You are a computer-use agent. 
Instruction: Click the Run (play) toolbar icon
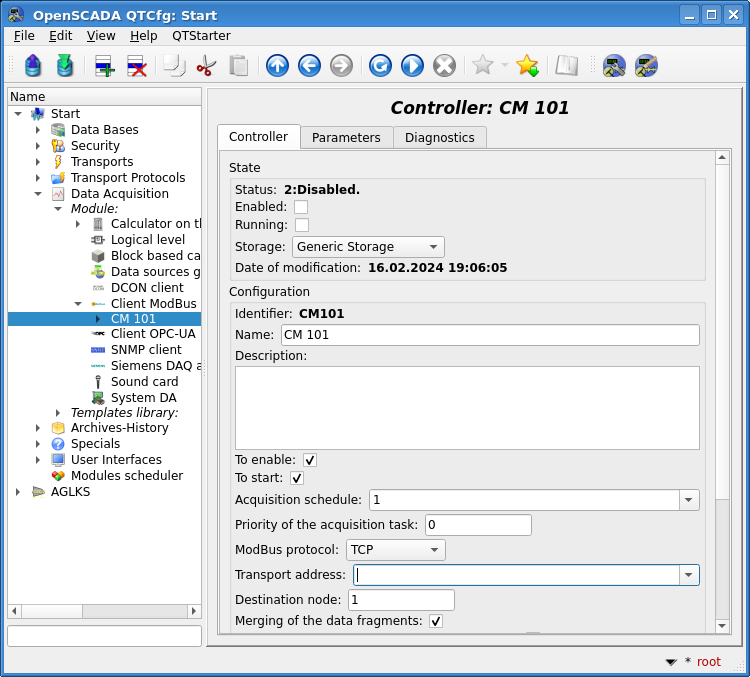point(412,66)
